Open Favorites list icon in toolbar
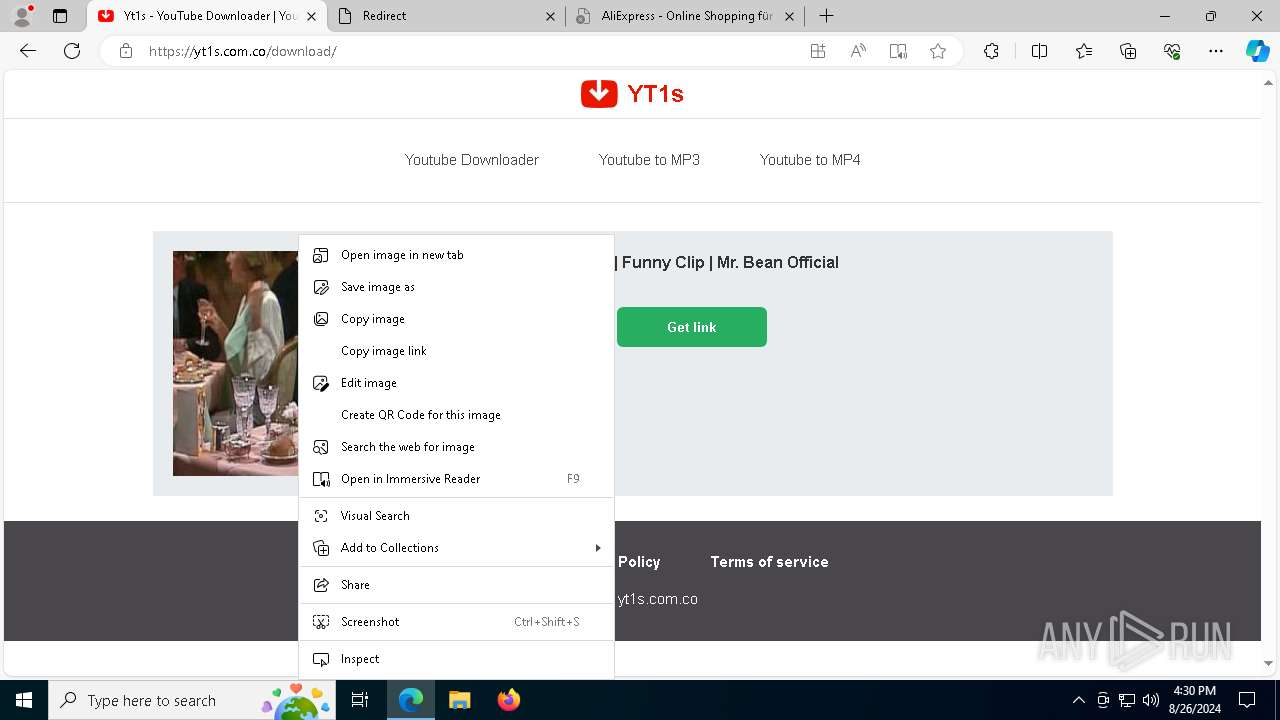 1084,51
